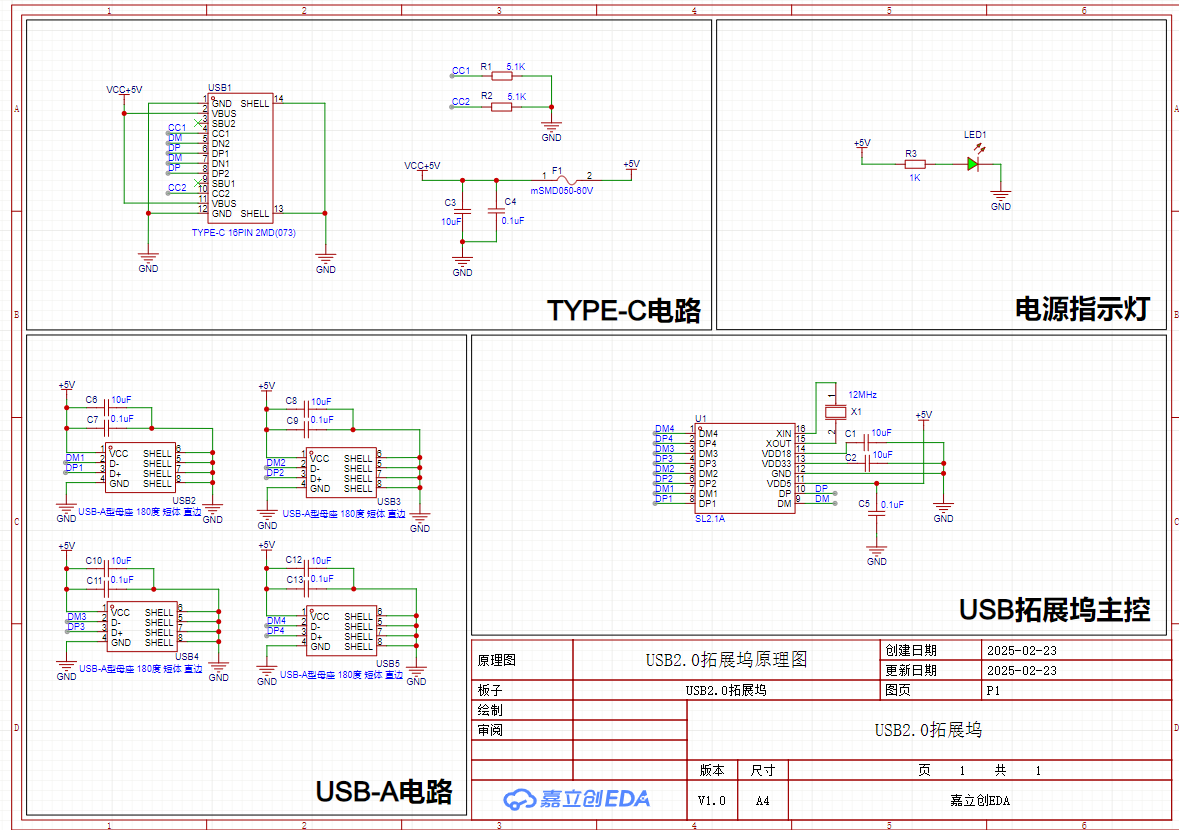This screenshot has width=1179, height=830.
Task: Select the green LED1 diode symbol
Action: pos(973,163)
